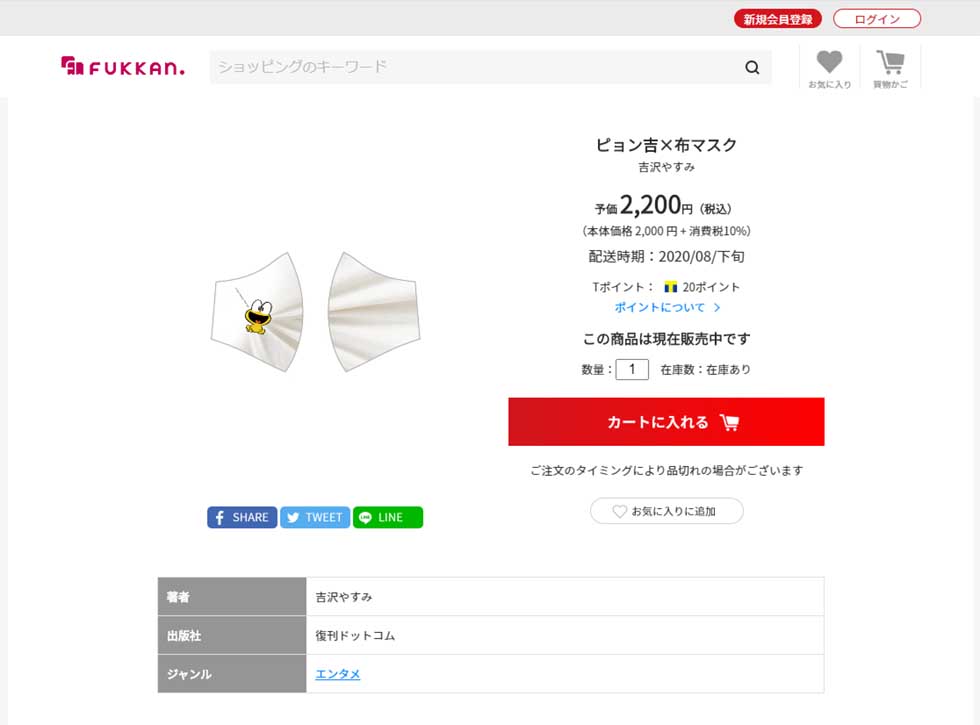Click the magnifier search icon
This screenshot has height=725, width=980.
(x=752, y=68)
